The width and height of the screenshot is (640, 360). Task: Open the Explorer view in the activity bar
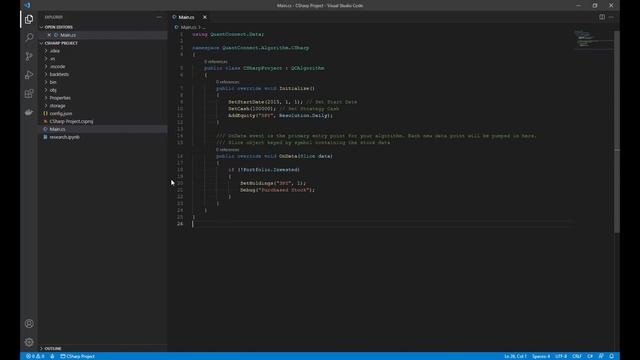29,19
